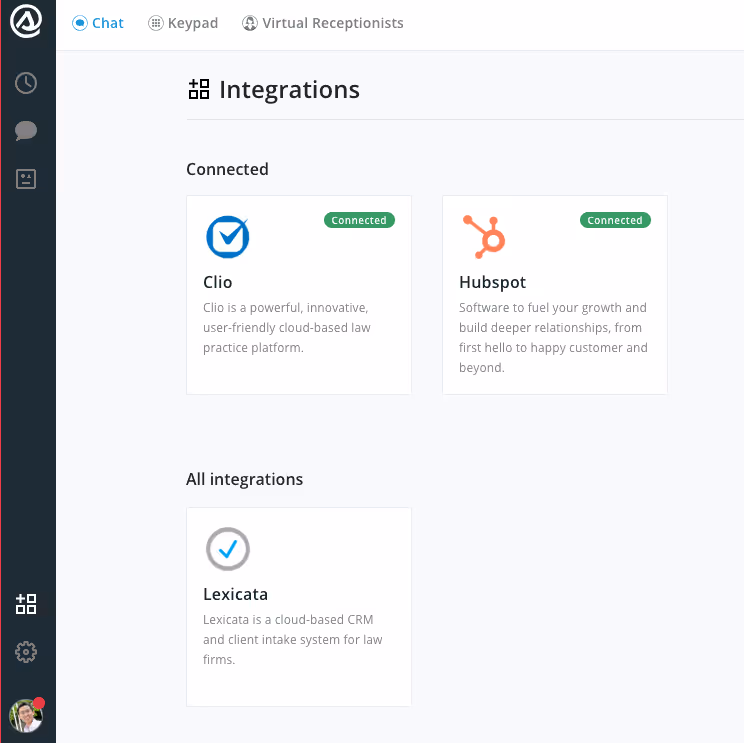Open the Clio integration title
The width and height of the screenshot is (744, 743).
[x=218, y=282]
